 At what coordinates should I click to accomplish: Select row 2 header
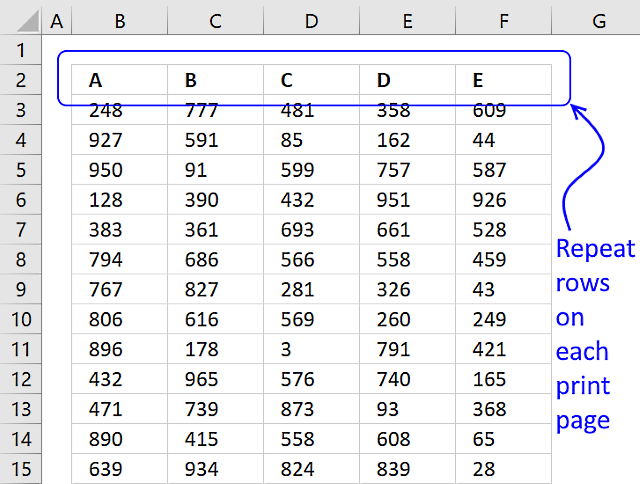(21, 80)
